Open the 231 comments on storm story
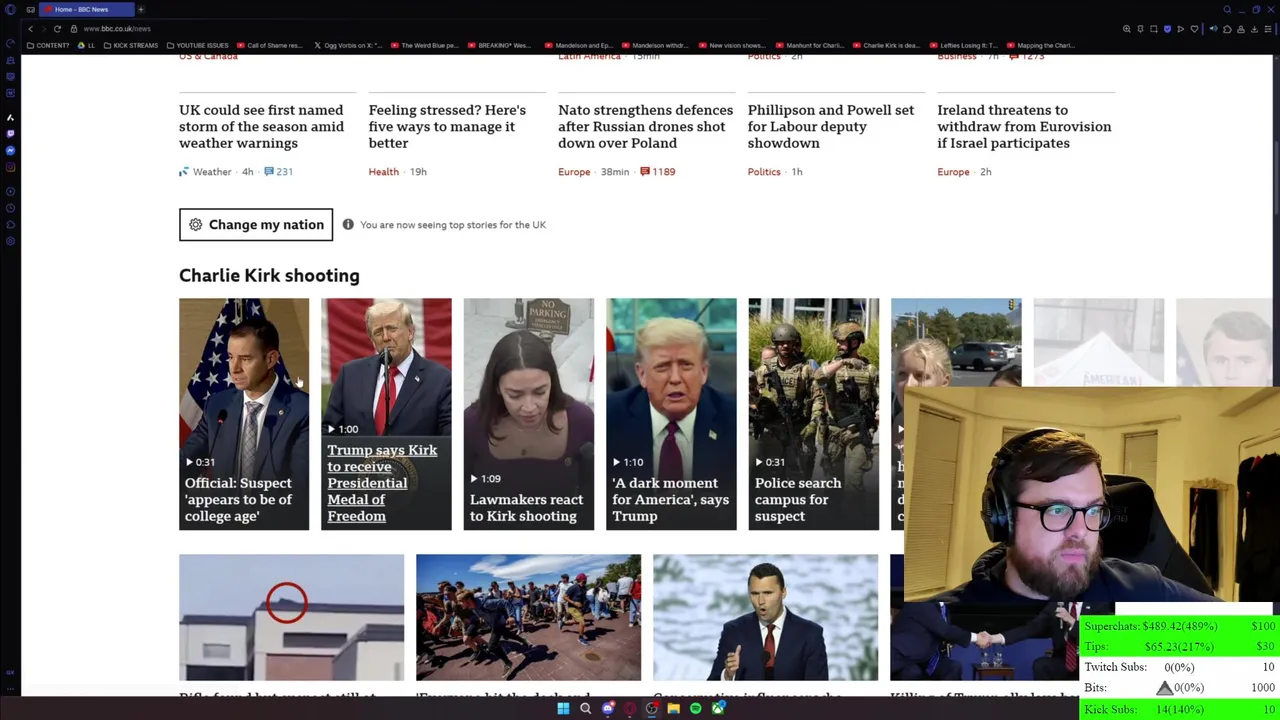The width and height of the screenshot is (1280, 720). pyautogui.click(x=278, y=172)
